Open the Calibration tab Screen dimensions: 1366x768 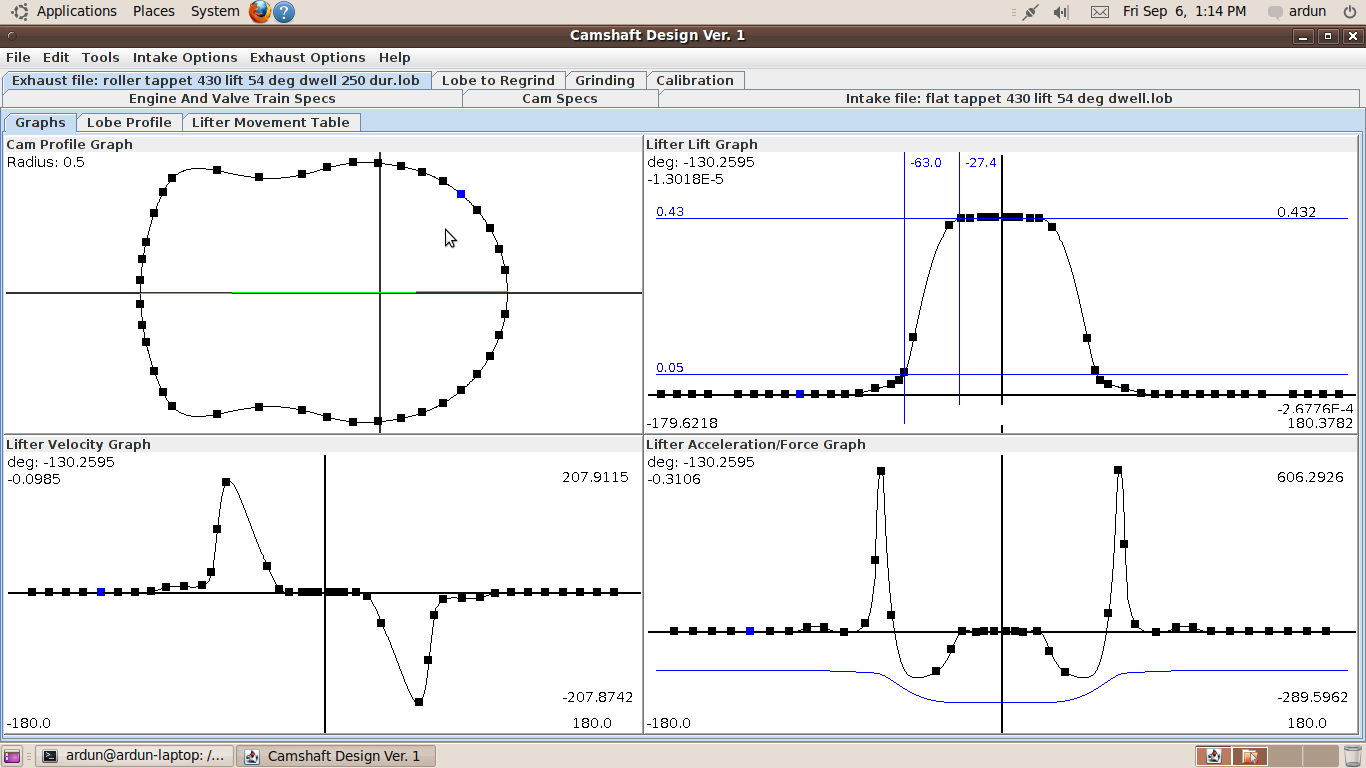point(694,80)
